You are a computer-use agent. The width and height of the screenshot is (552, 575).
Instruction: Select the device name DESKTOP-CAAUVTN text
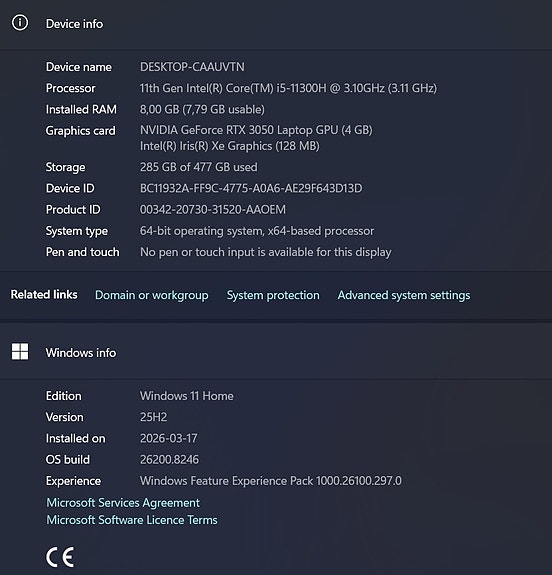[192, 67]
